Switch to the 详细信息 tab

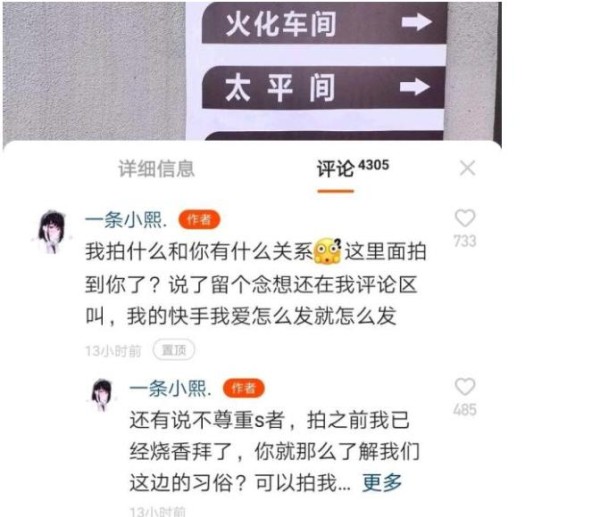[157, 169]
